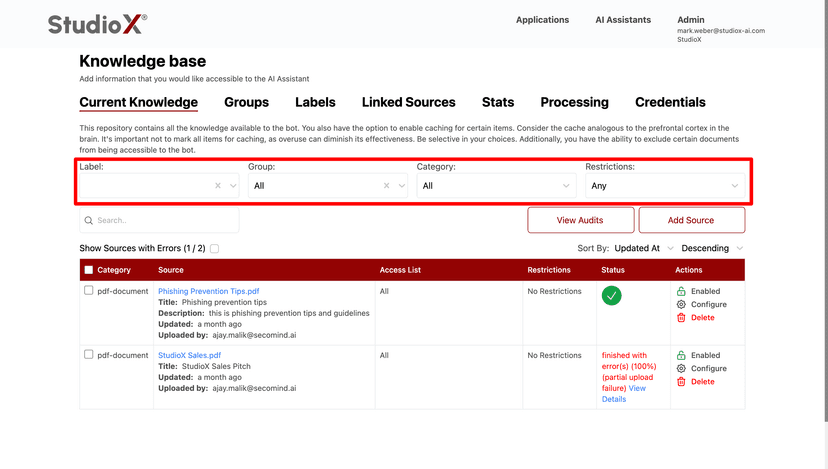Click Enabled for StudioX Sales
This screenshot has height=469, width=828.
pyautogui.click(x=705, y=355)
